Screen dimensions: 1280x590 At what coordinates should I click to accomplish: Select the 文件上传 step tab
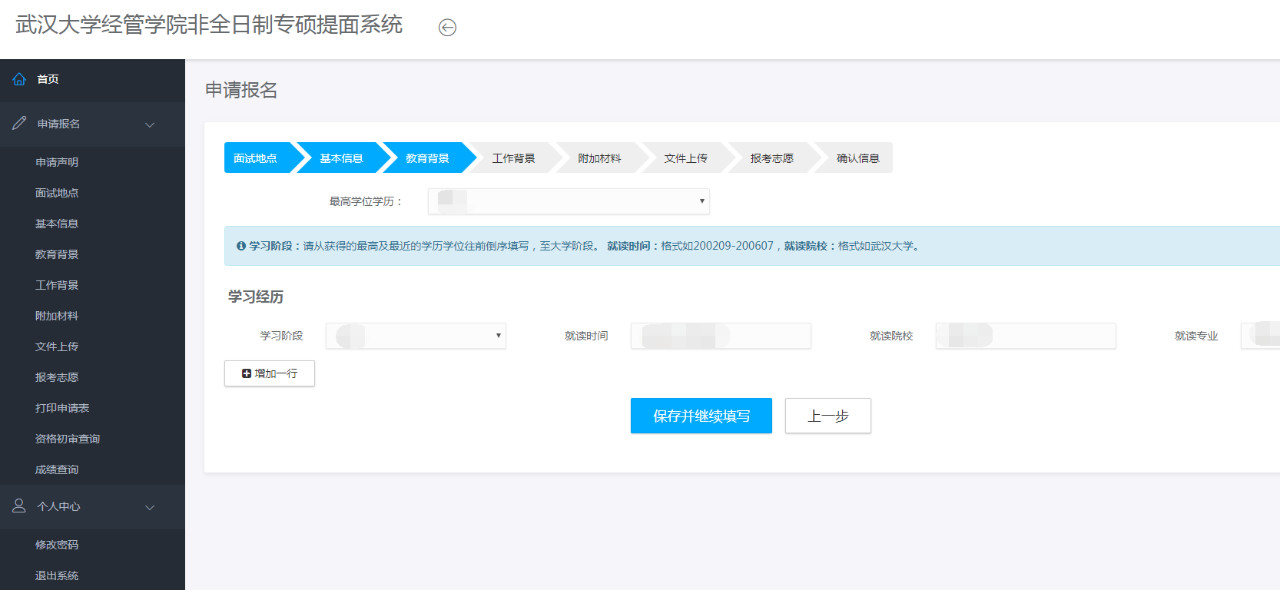[686, 158]
